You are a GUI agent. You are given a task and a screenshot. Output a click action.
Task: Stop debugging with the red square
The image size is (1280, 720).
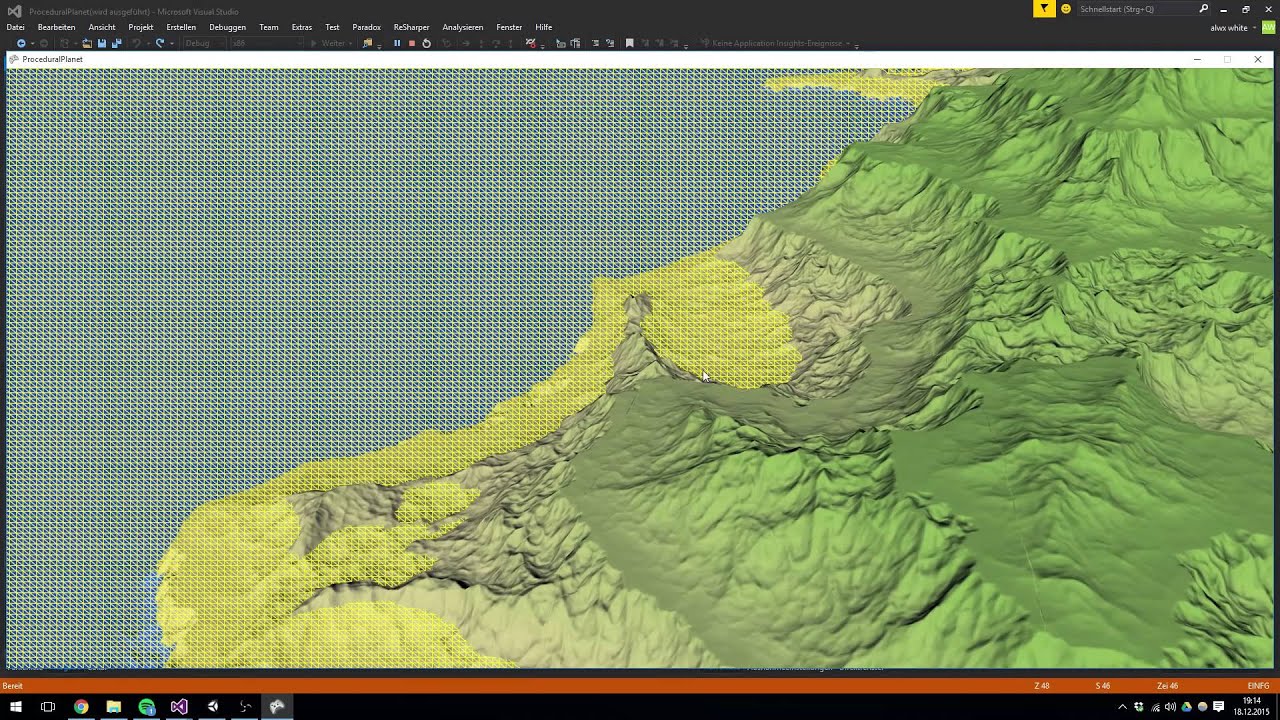click(411, 43)
